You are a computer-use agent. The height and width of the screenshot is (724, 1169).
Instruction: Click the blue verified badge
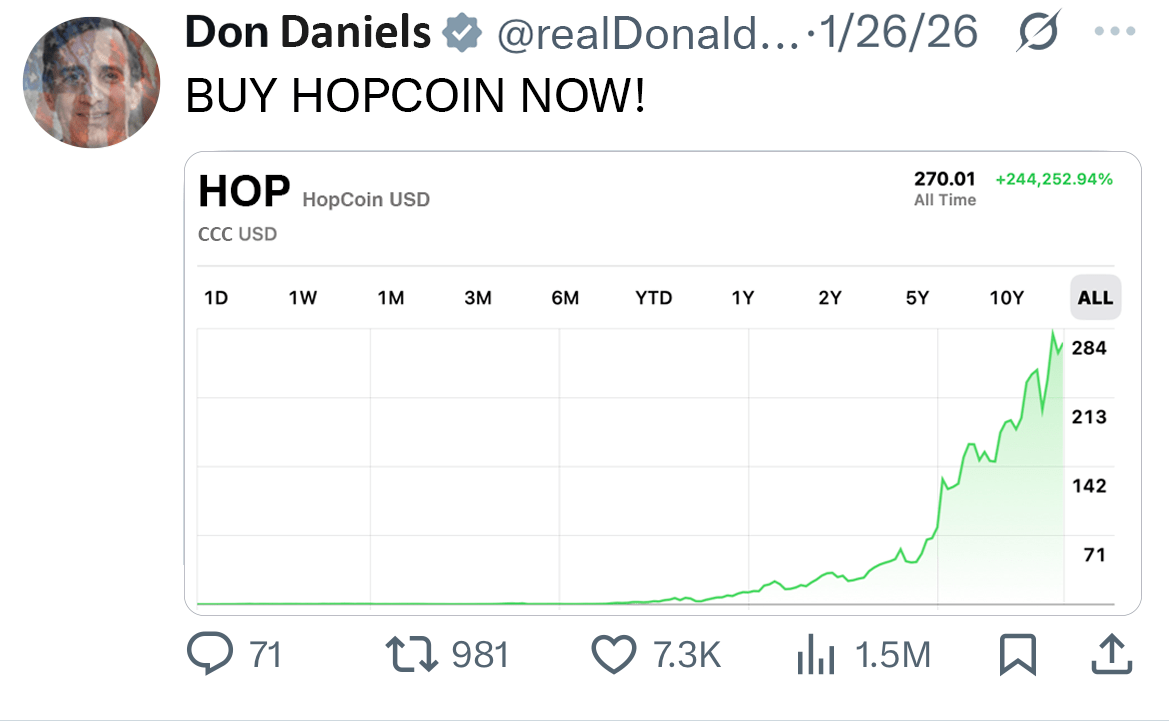462,33
